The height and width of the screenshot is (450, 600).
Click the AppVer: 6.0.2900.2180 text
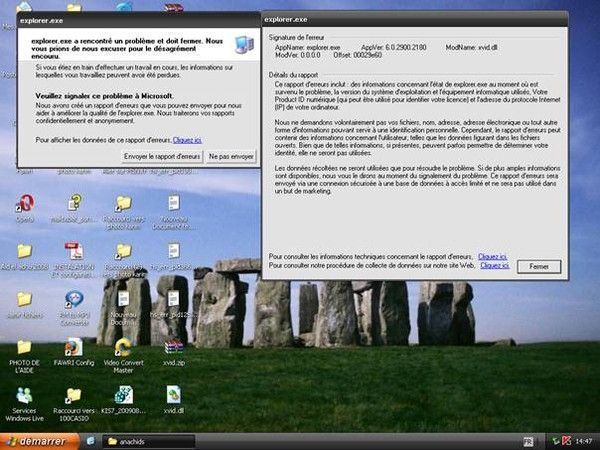tap(394, 47)
